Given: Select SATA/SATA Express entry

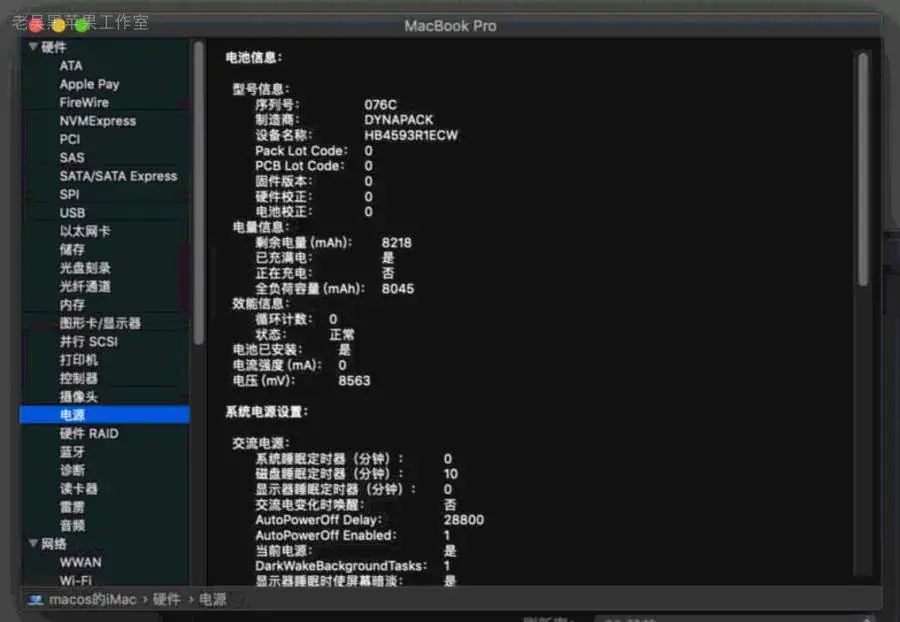Looking at the screenshot, I should 119,176.
